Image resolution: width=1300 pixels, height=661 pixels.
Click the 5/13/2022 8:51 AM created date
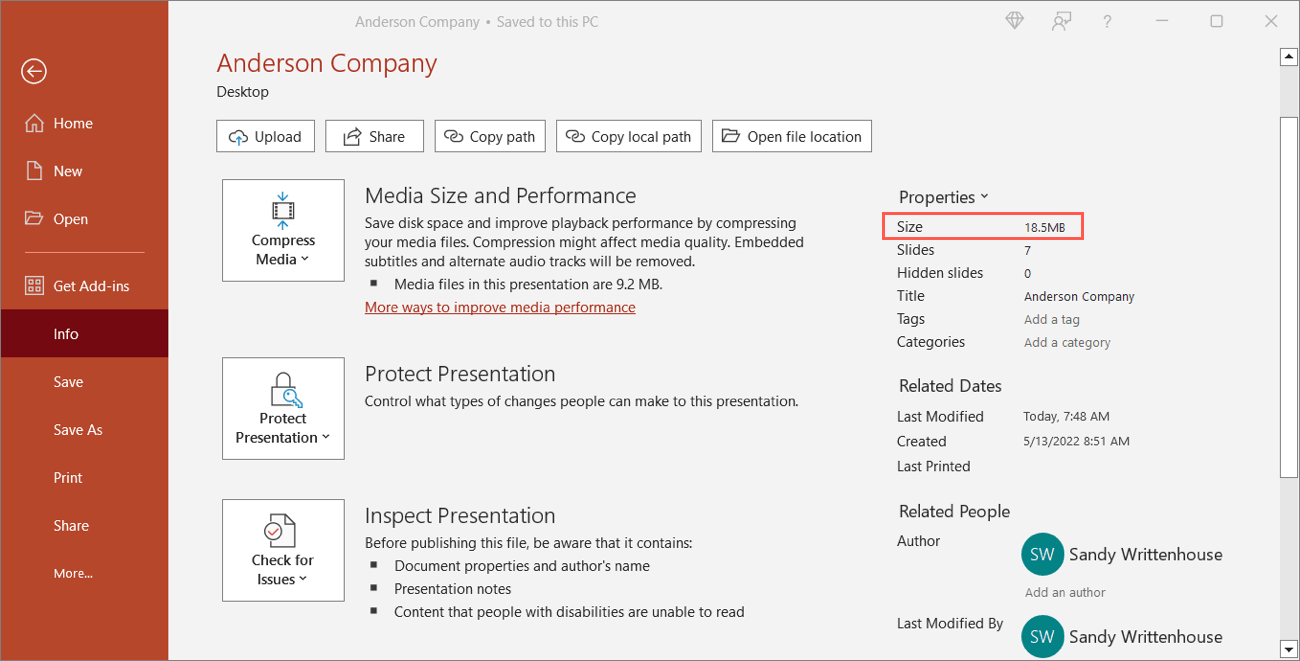[x=1076, y=442]
